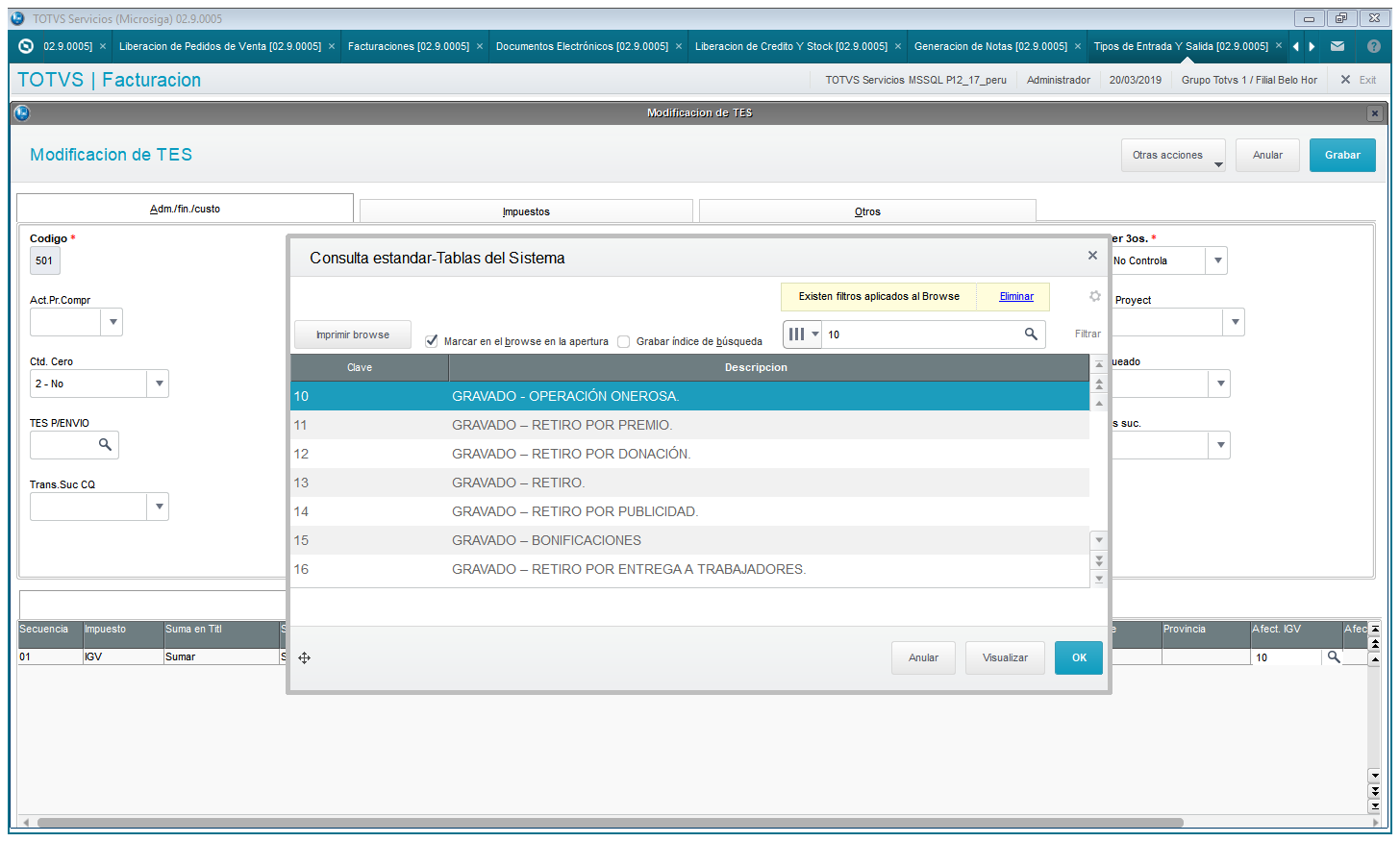
Task: Click Anular in Modificacion de TES header
Action: click(x=1267, y=155)
